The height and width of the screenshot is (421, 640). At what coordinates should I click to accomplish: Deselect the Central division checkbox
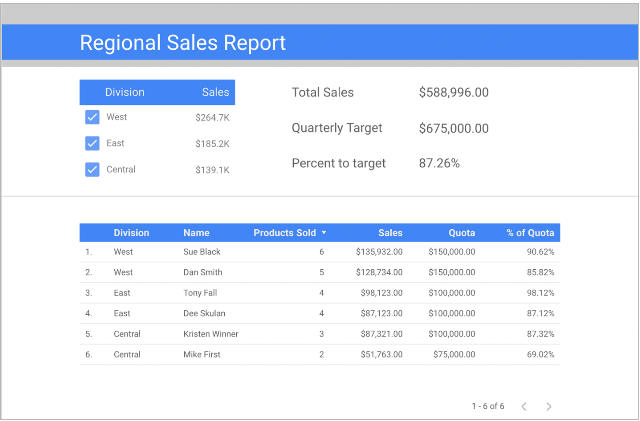[92, 169]
